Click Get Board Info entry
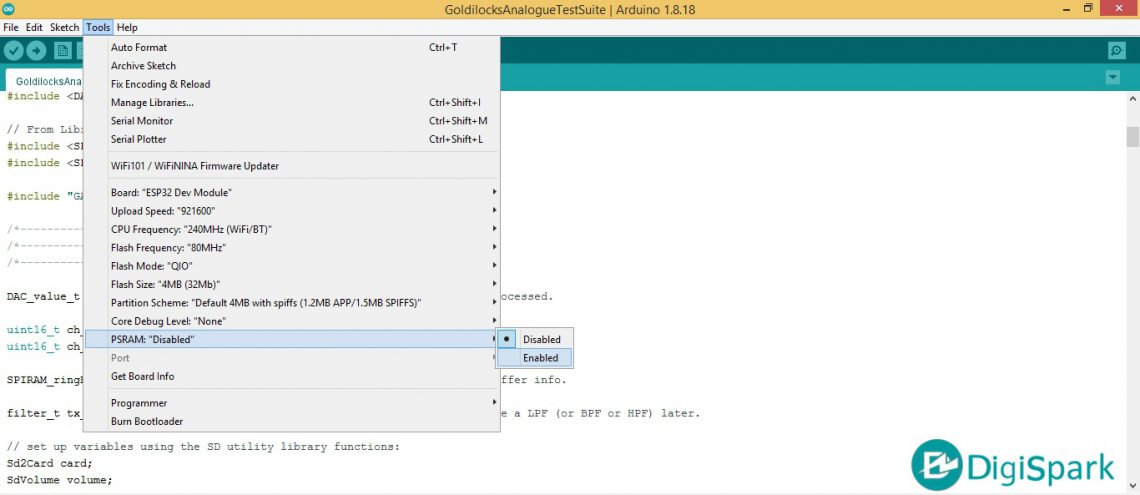 coord(142,376)
